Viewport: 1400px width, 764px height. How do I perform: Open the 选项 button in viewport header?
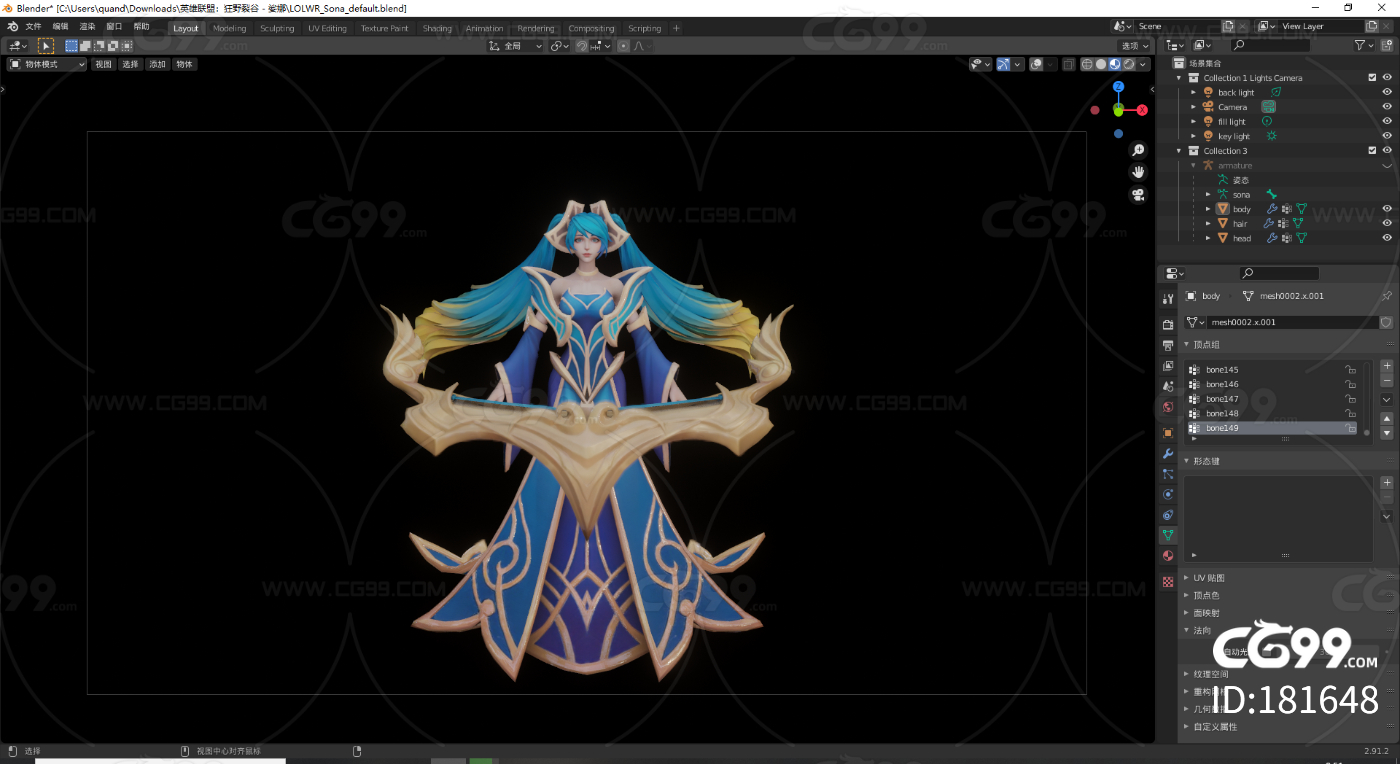tap(1134, 46)
